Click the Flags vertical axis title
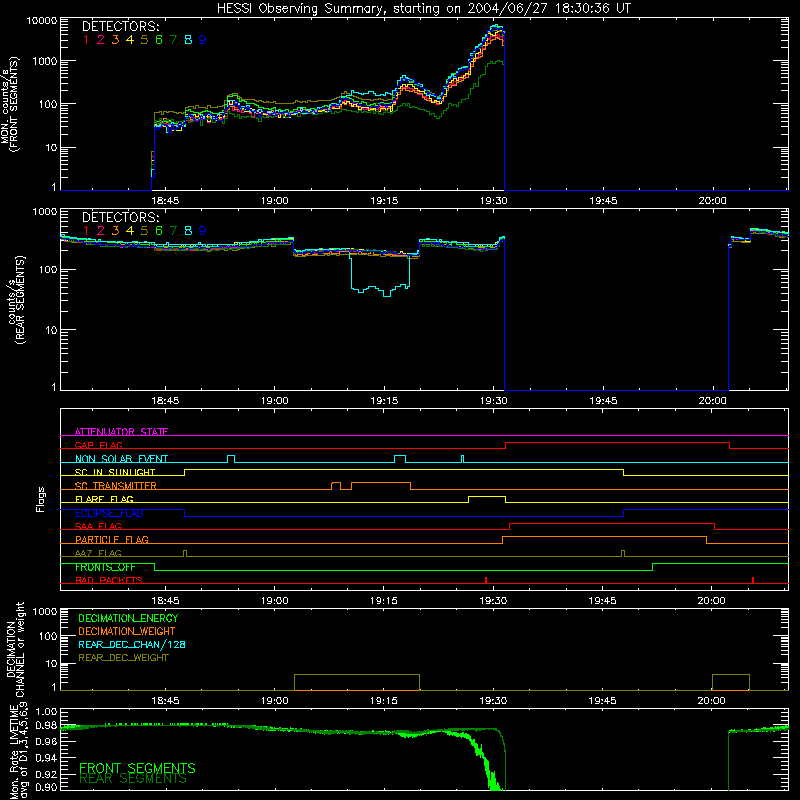This screenshot has width=800, height=800. pyautogui.click(x=41, y=499)
